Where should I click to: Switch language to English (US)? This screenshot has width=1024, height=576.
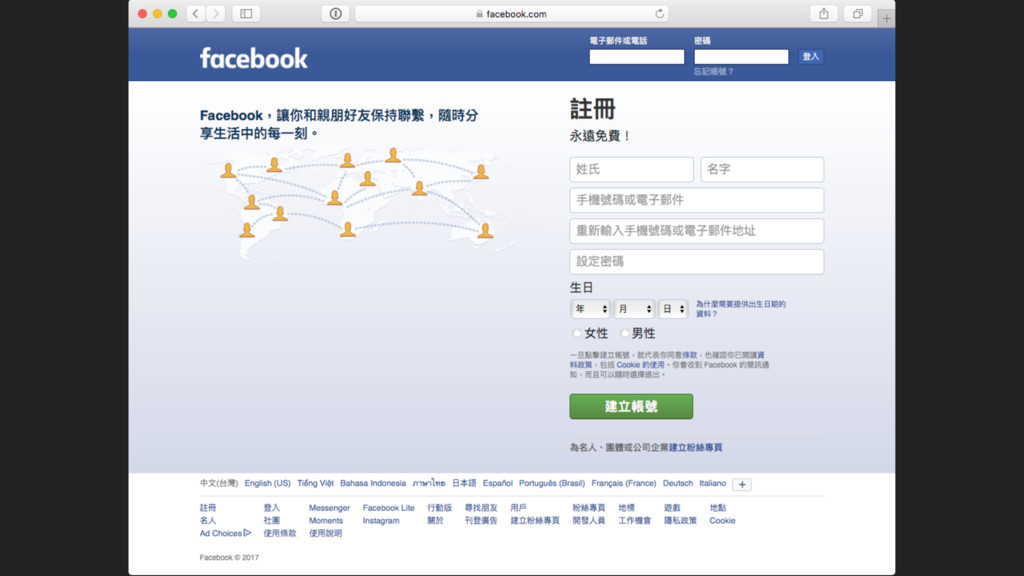(x=267, y=483)
